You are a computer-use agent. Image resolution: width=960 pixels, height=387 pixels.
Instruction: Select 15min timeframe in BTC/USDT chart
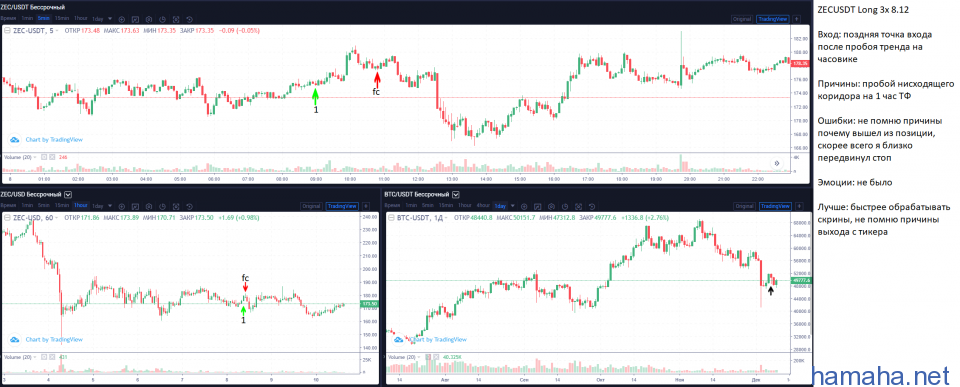pyautogui.click(x=446, y=206)
